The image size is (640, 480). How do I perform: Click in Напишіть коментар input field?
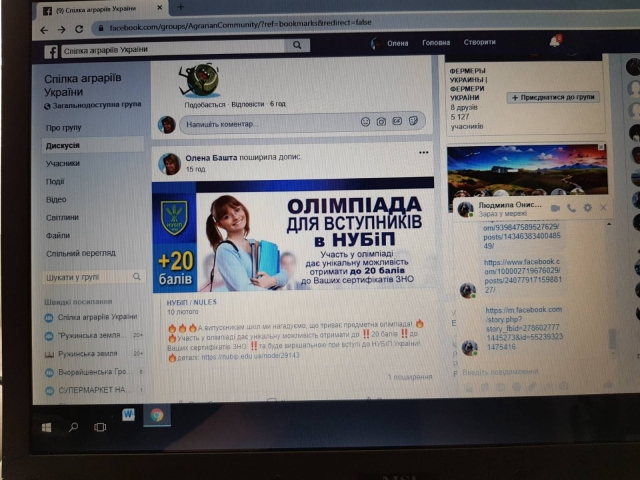(269, 123)
